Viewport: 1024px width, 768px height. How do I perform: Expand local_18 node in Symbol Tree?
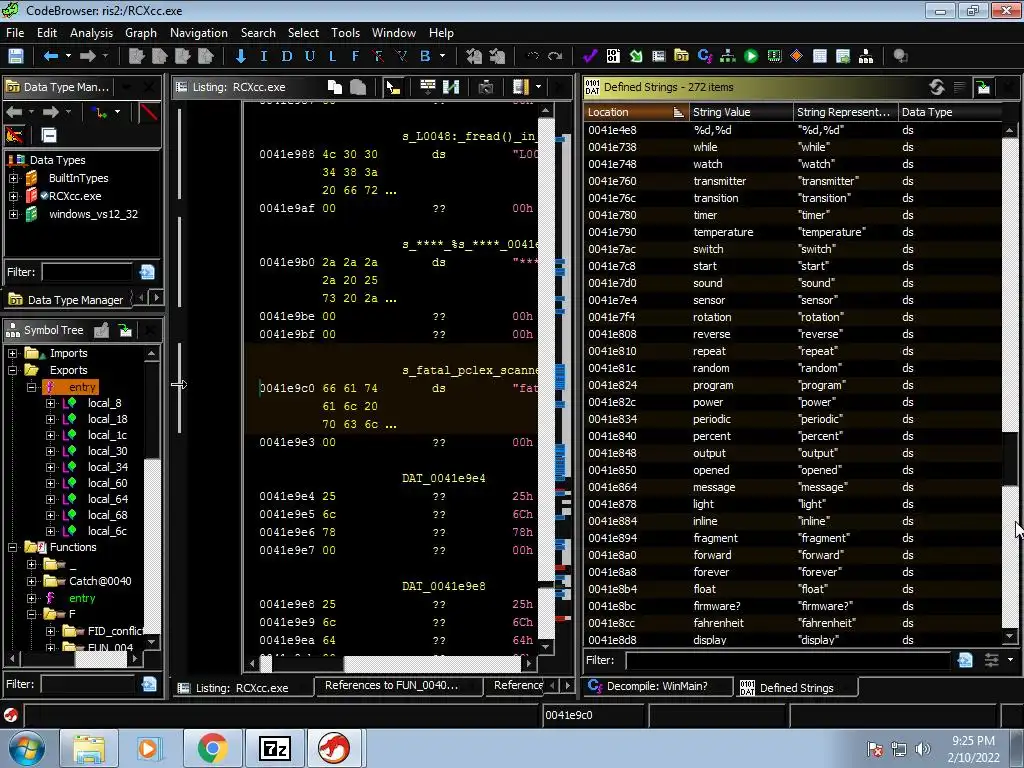pyautogui.click(x=50, y=419)
